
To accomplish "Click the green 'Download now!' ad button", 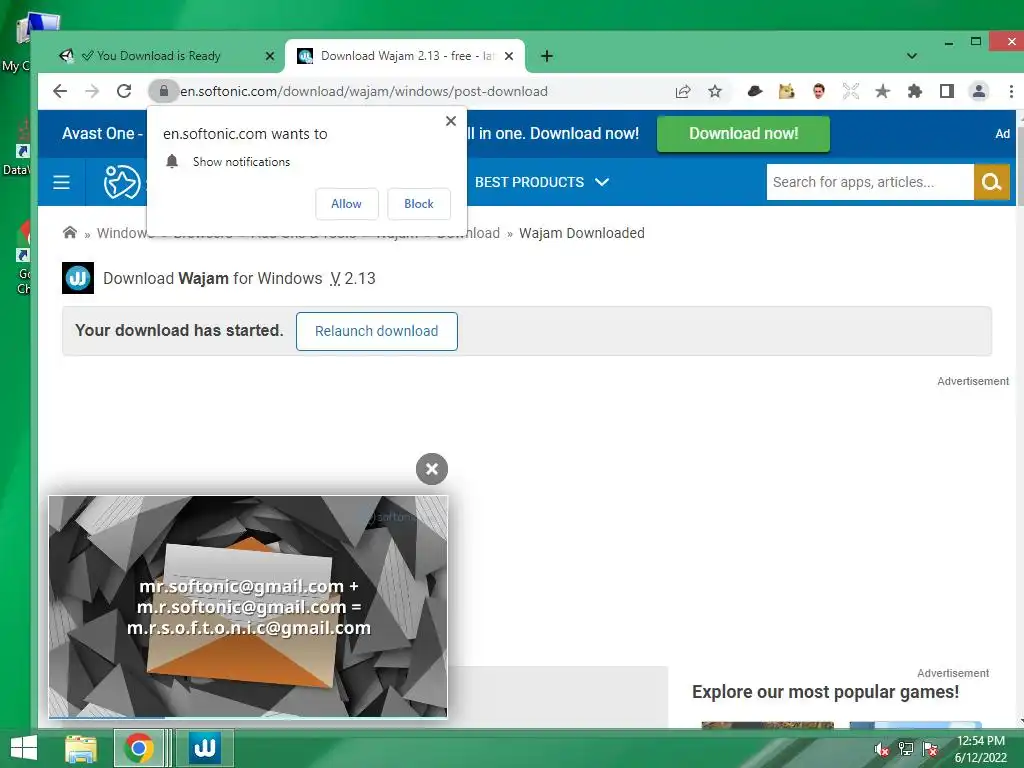I will point(743,134).
